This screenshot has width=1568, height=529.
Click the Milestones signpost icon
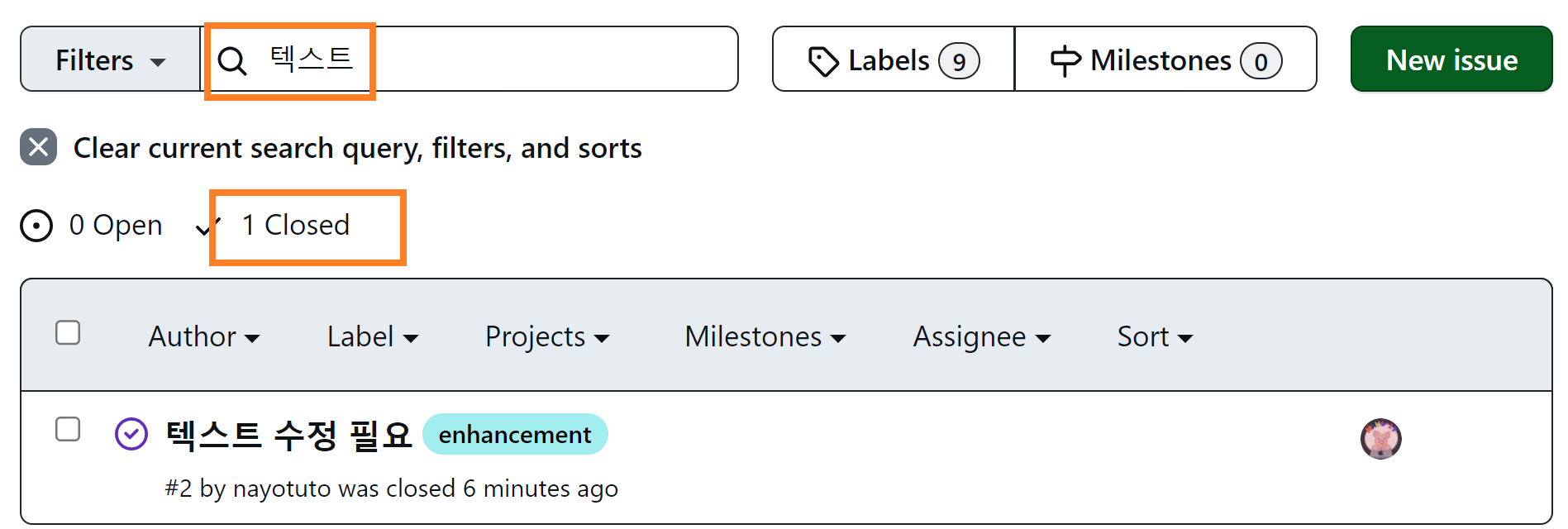point(1065,61)
